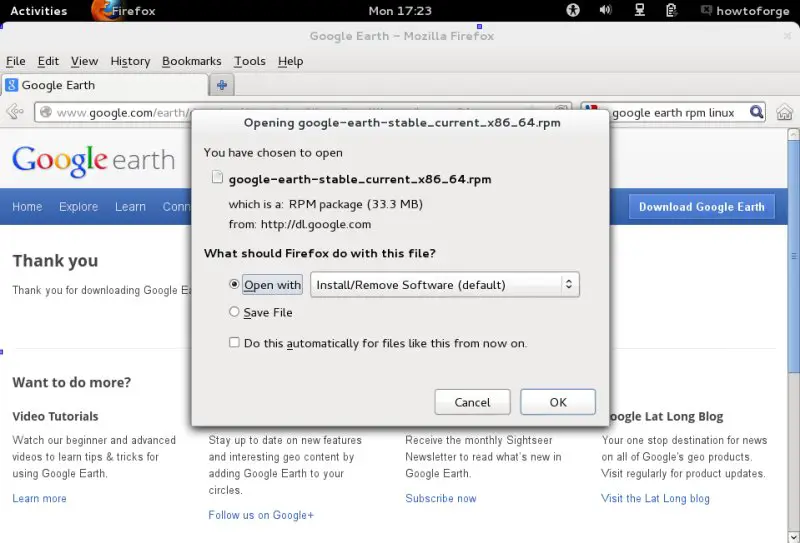Screen dimensions: 800x543
Task: Select the Open with radio button
Action: click(234, 284)
